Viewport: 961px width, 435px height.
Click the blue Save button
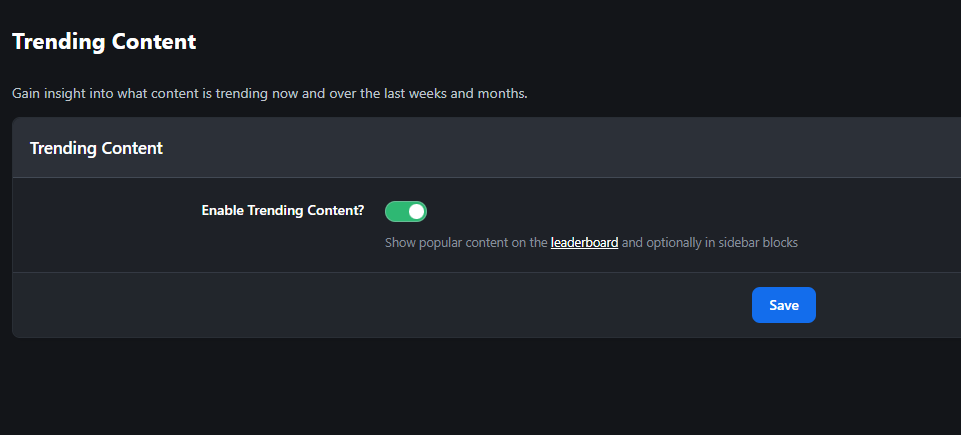pyautogui.click(x=783, y=305)
